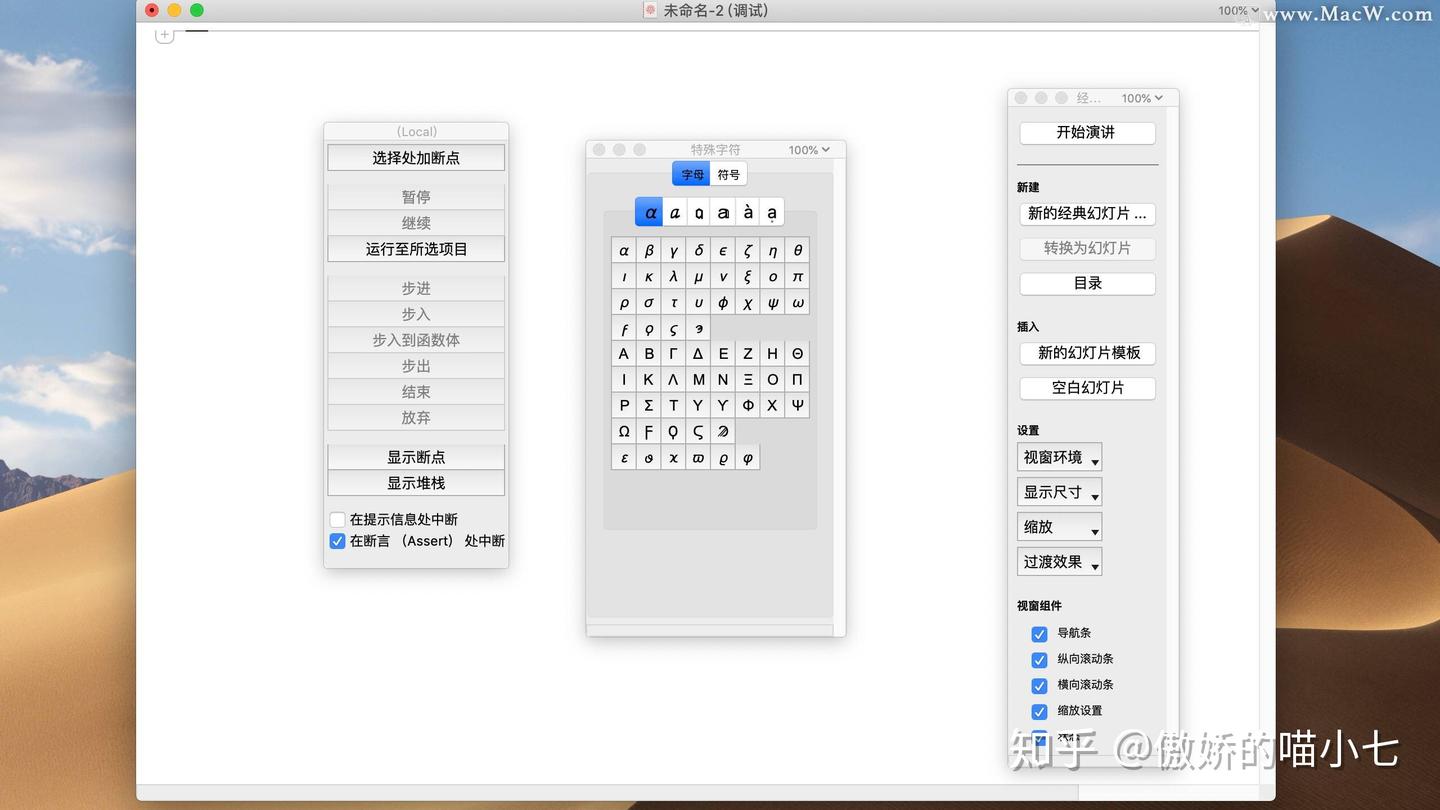Viewport: 1440px width, 810px height.
Task: Toggle the 导航条 checkbox
Action: point(1039,634)
